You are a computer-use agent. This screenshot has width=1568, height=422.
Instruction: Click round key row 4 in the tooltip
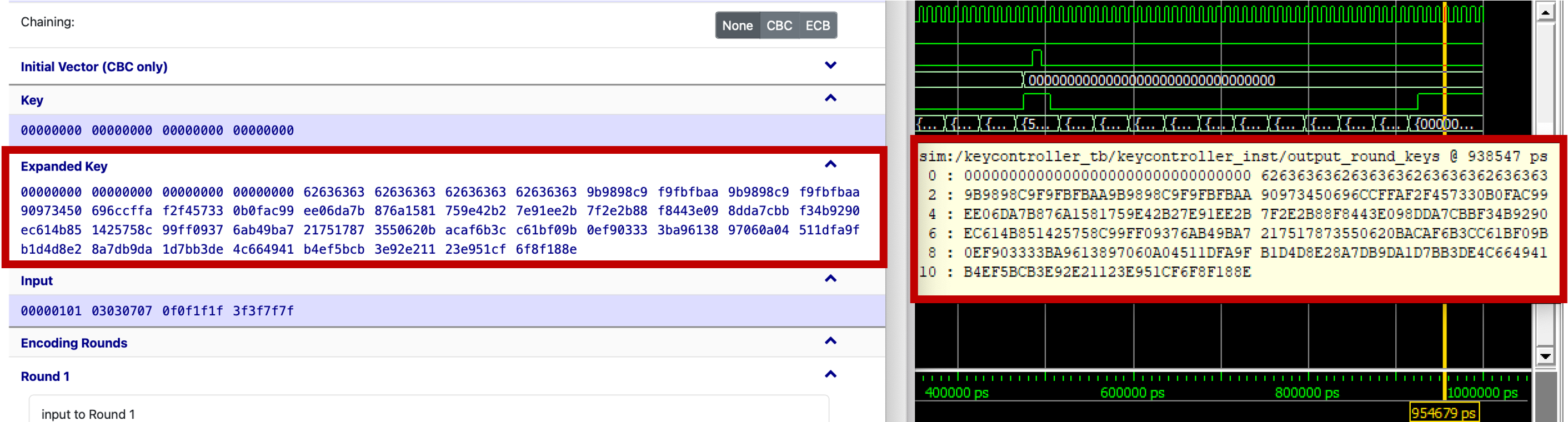pyautogui.click(x=1238, y=214)
